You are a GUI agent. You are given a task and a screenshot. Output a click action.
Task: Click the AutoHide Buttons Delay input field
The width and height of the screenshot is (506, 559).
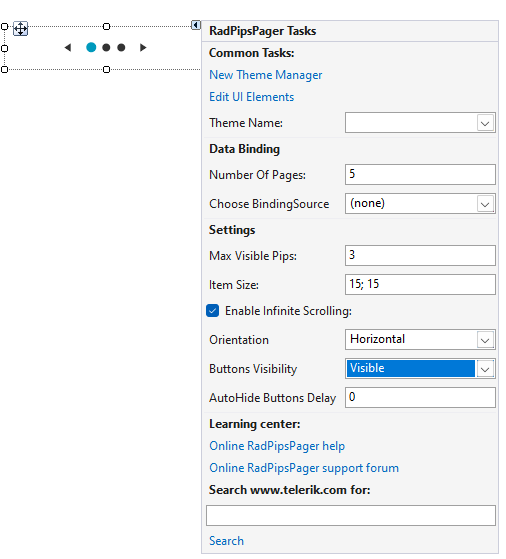(420, 398)
